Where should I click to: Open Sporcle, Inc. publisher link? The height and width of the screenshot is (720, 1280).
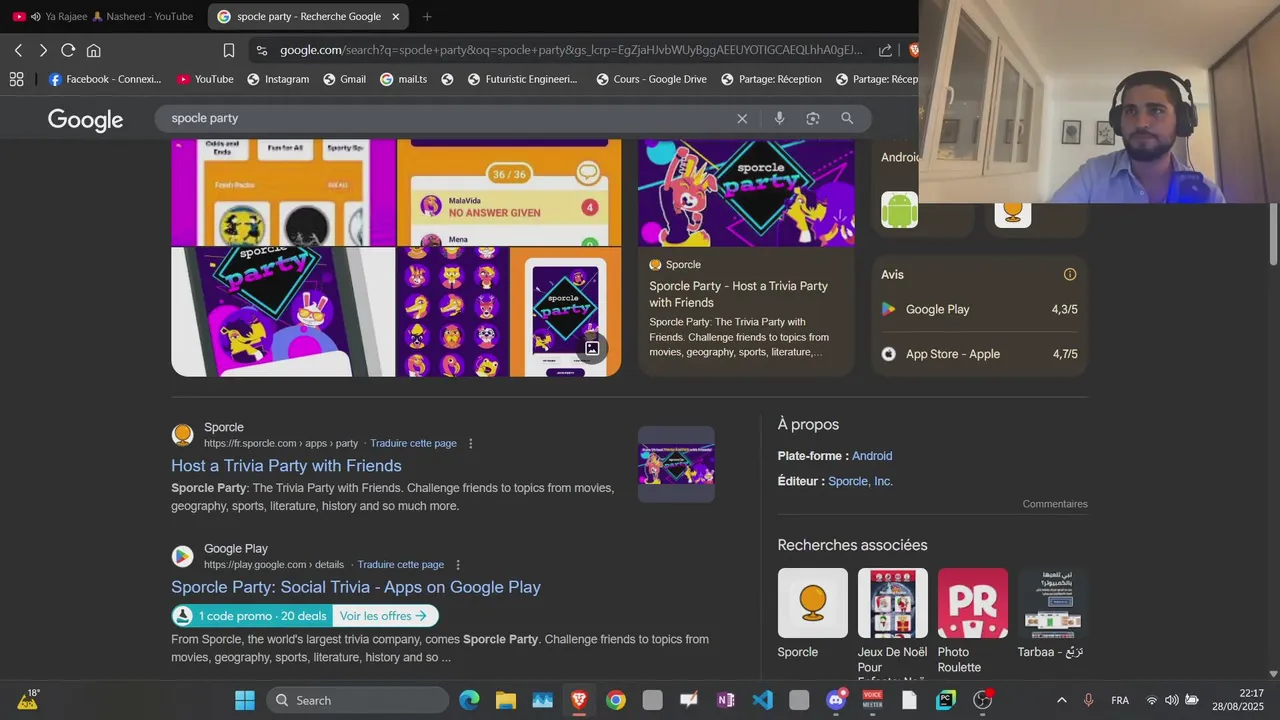point(860,481)
